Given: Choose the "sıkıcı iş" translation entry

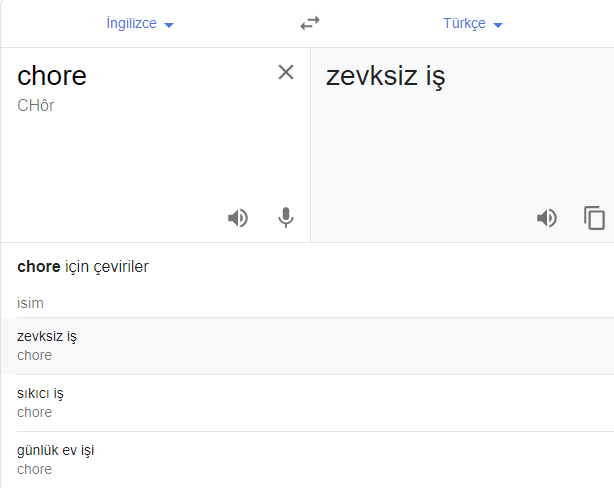Looking at the screenshot, I should 41,393.
